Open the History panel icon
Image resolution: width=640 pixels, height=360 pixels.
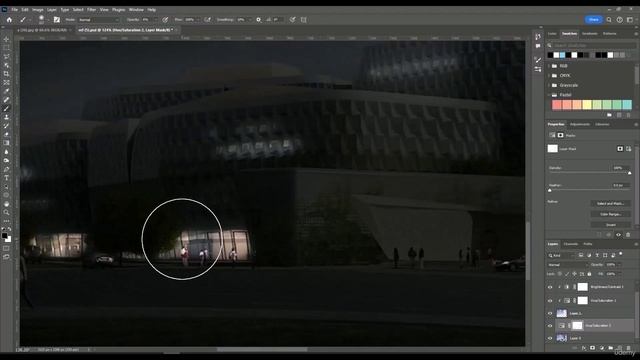pos(538,37)
